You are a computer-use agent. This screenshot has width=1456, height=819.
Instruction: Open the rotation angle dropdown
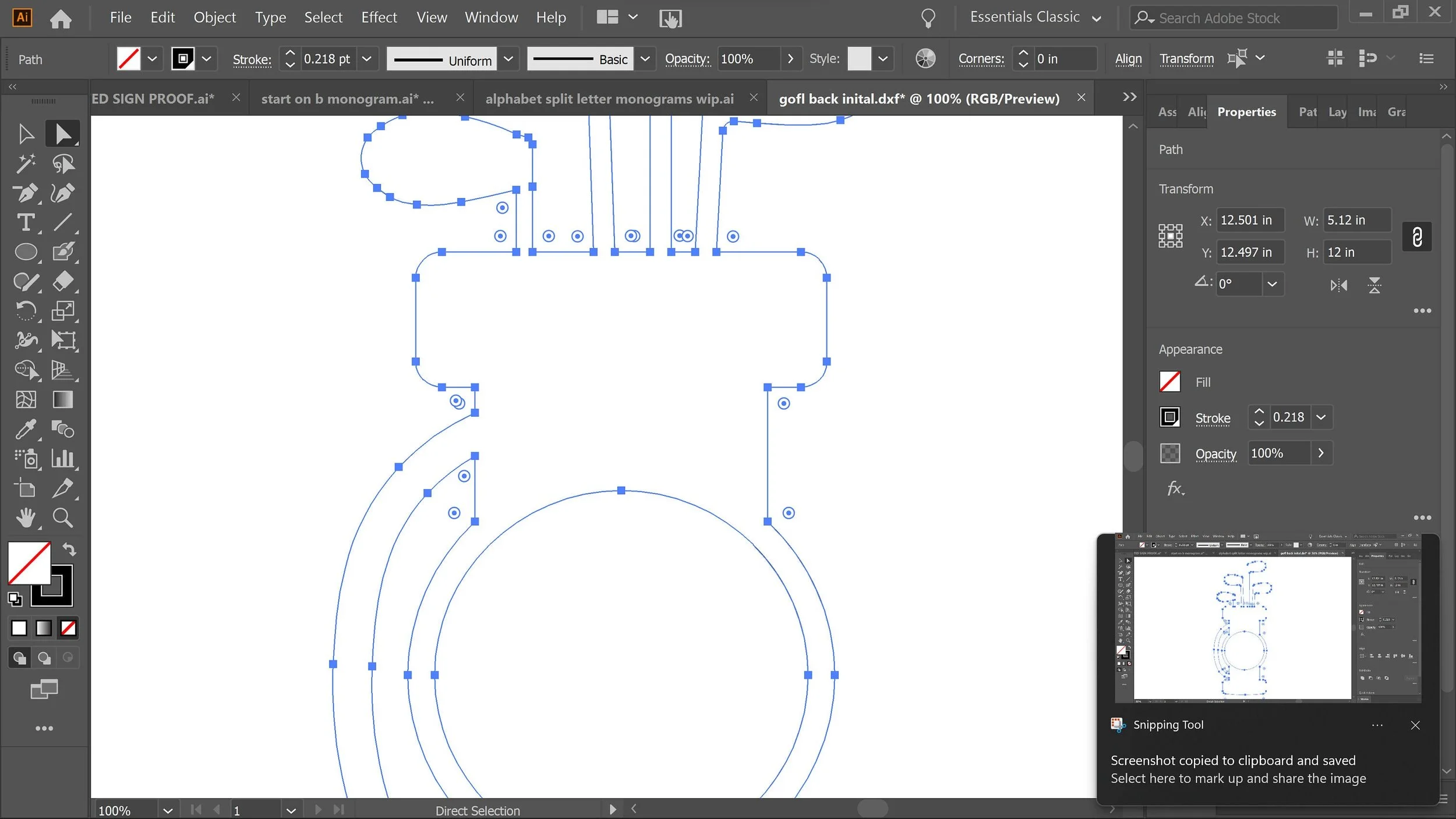(1272, 284)
